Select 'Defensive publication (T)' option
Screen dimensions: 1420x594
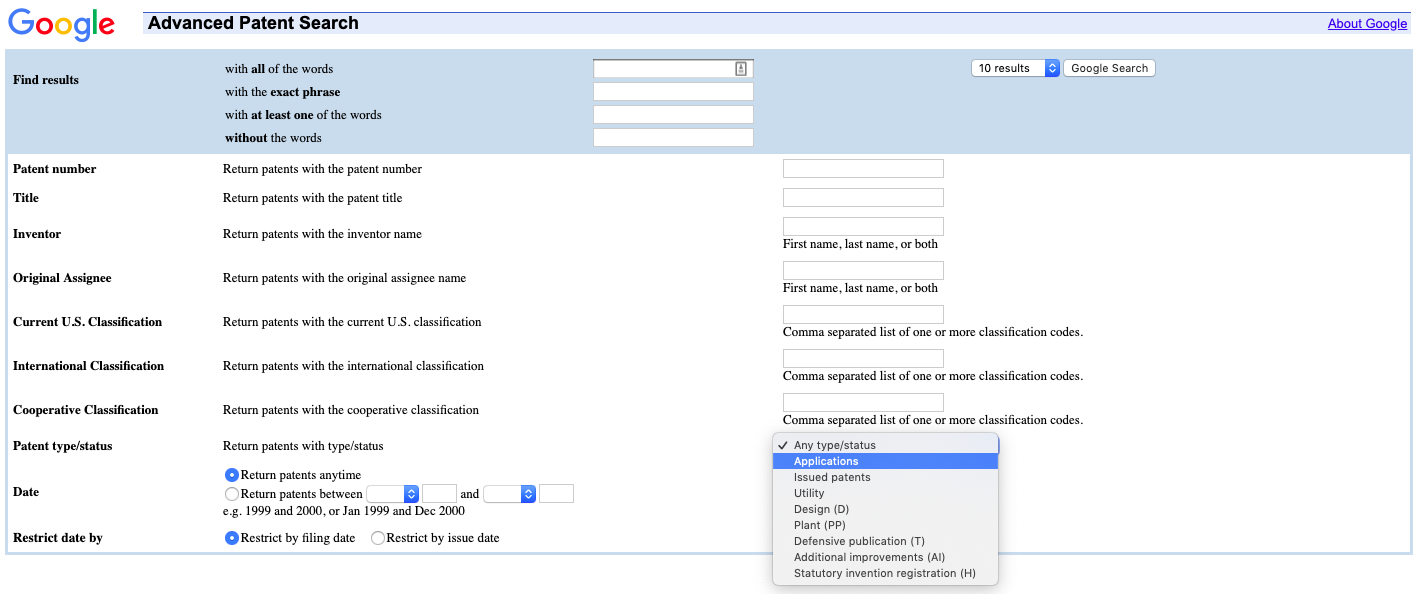[885, 541]
